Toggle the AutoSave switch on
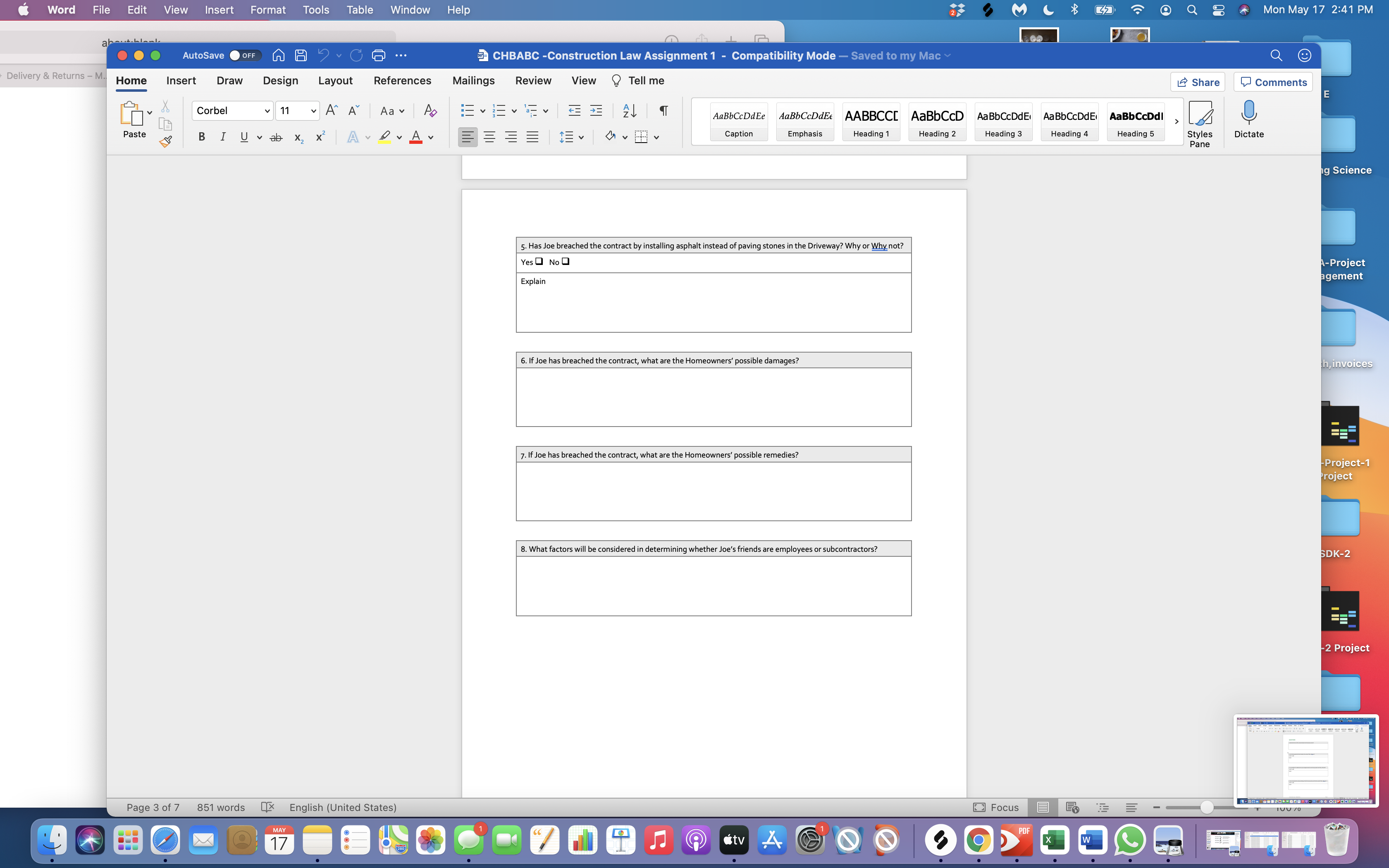 coord(244,55)
